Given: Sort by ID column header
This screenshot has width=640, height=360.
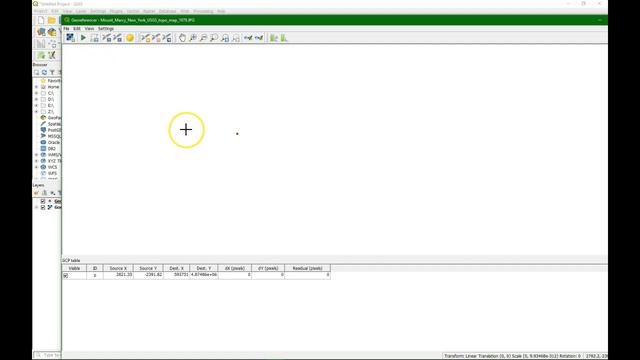Looking at the screenshot, I should 95,268.
